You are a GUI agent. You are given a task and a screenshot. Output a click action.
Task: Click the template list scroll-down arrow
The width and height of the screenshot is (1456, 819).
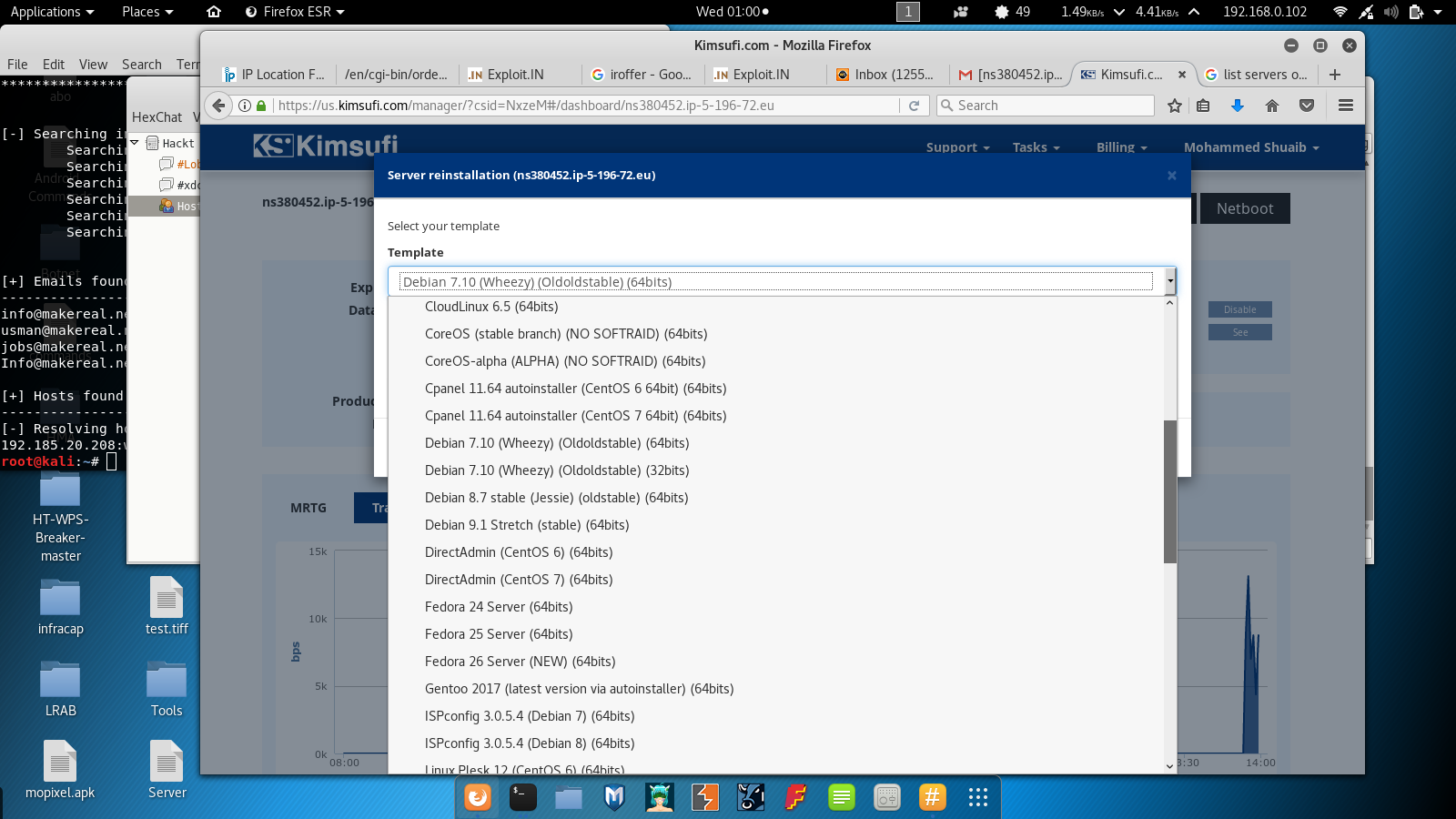coord(1170,766)
